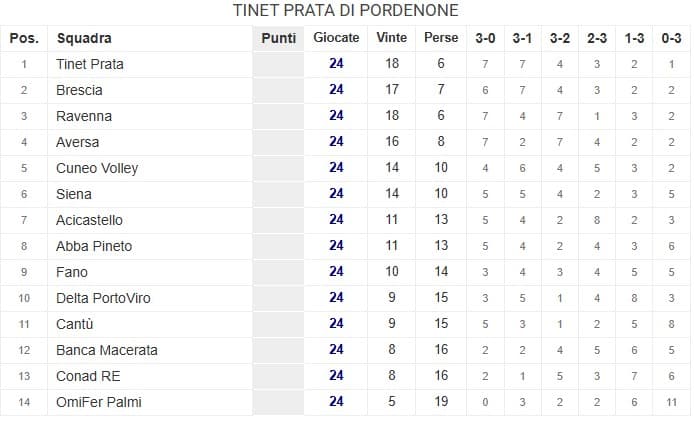Click the Cuneo Volley team name
This screenshot has height=432, width=694.
pos(97,168)
